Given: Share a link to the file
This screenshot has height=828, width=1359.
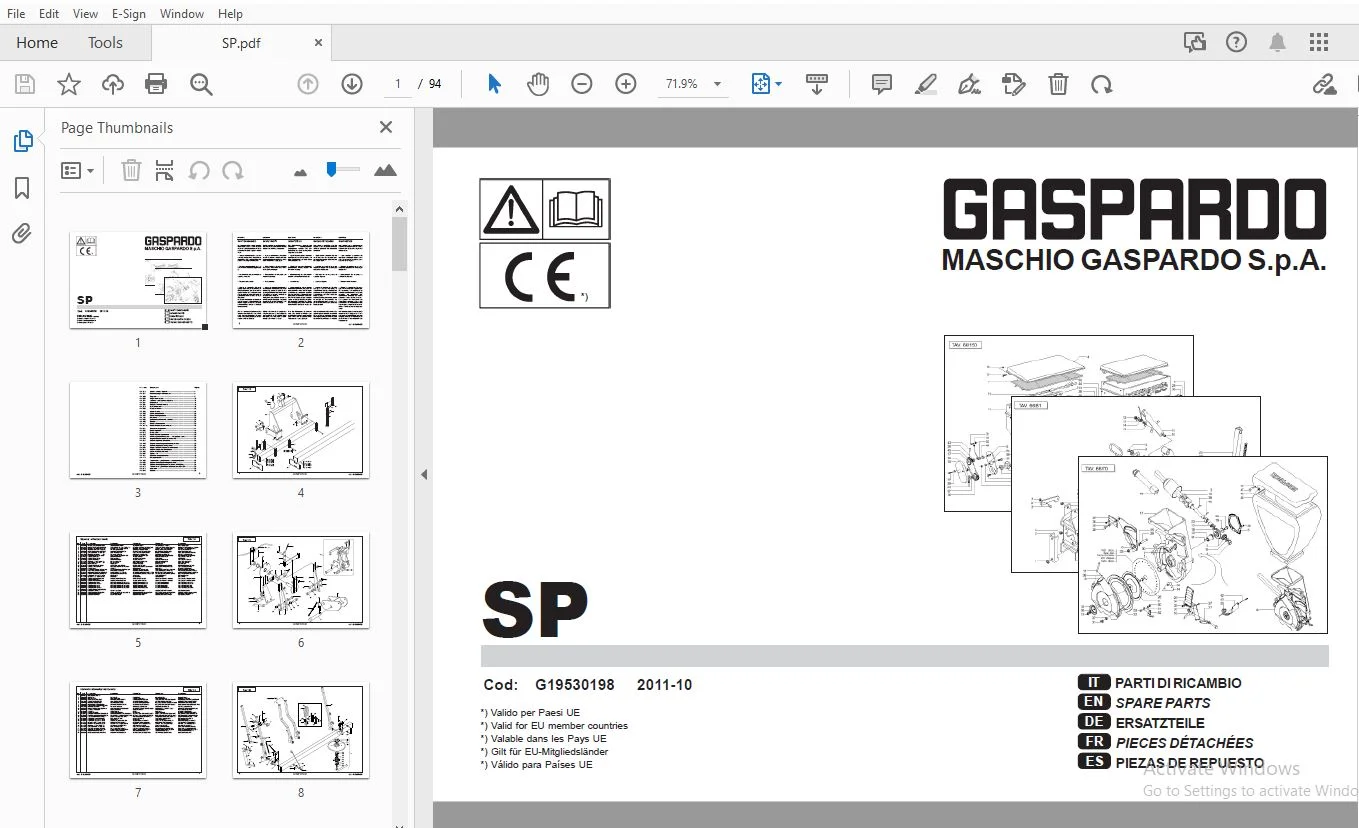Looking at the screenshot, I should coord(1325,85).
